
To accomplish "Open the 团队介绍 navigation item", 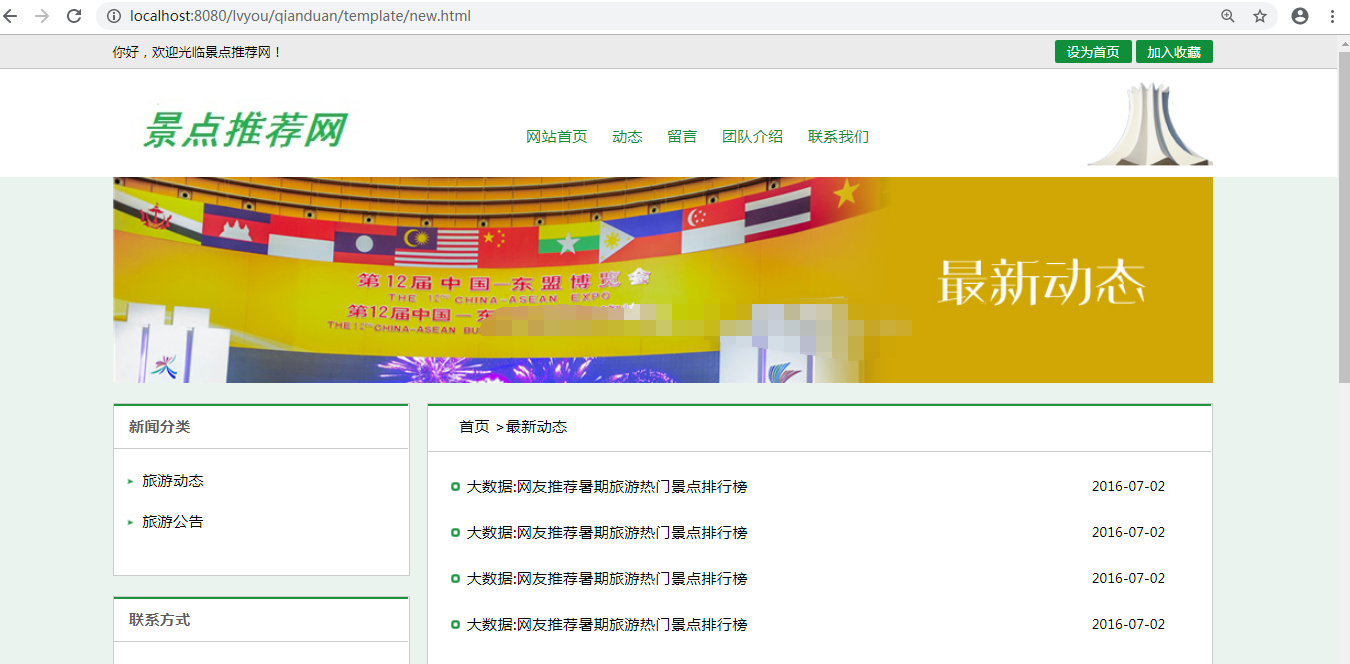I will [752, 137].
